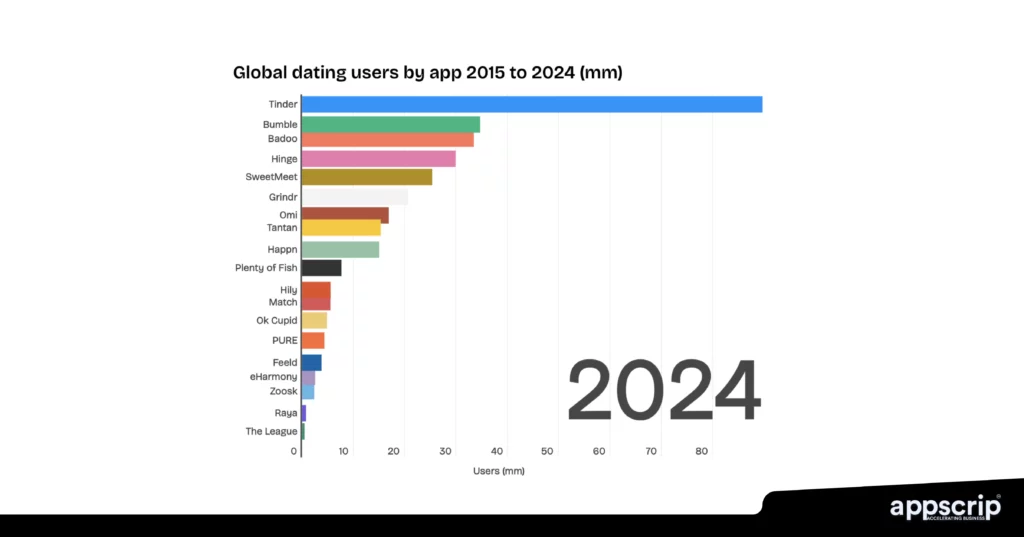Click the '50' x-axis tick value
This screenshot has height=537, width=1024.
pos(547,451)
